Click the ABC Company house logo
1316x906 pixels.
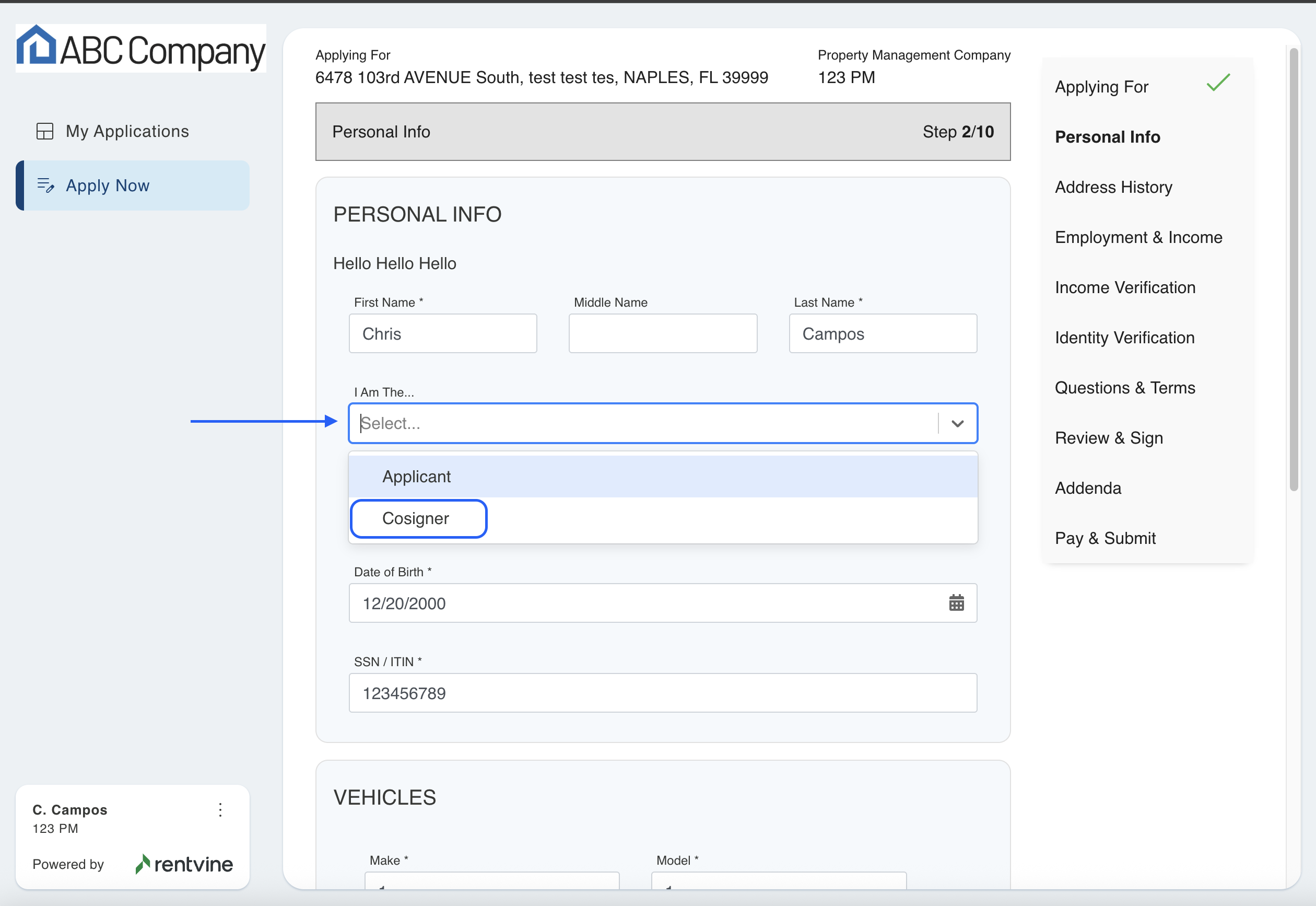pyautogui.click(x=37, y=45)
